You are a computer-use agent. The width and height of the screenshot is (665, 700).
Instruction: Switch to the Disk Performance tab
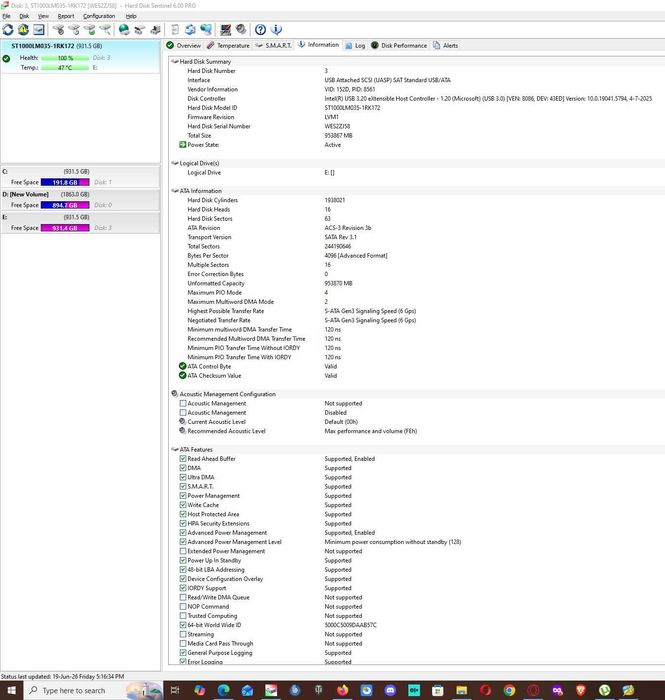point(399,46)
